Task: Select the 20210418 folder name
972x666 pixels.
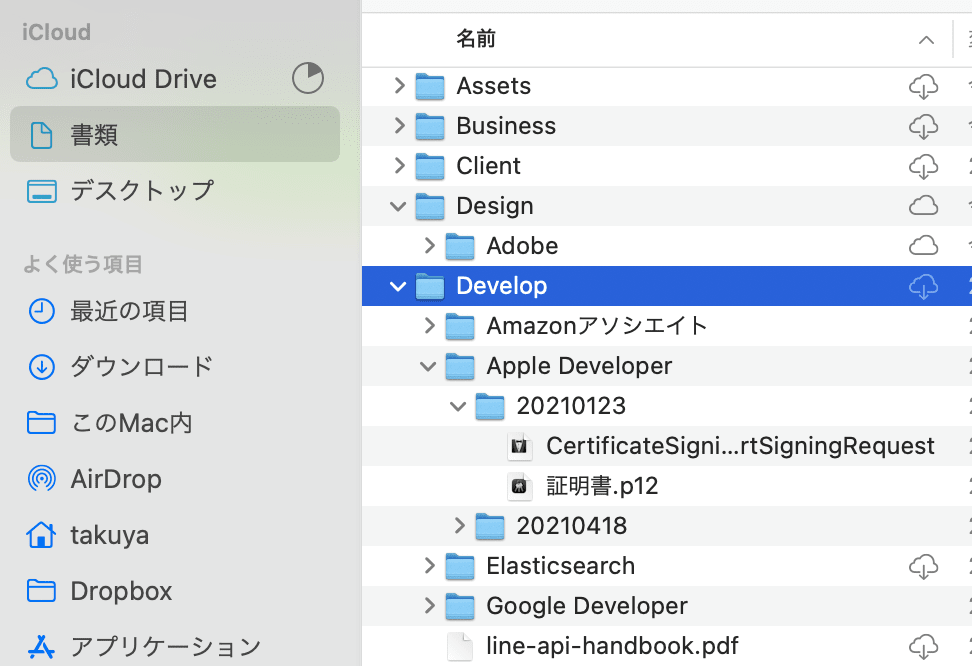Action: point(572,526)
